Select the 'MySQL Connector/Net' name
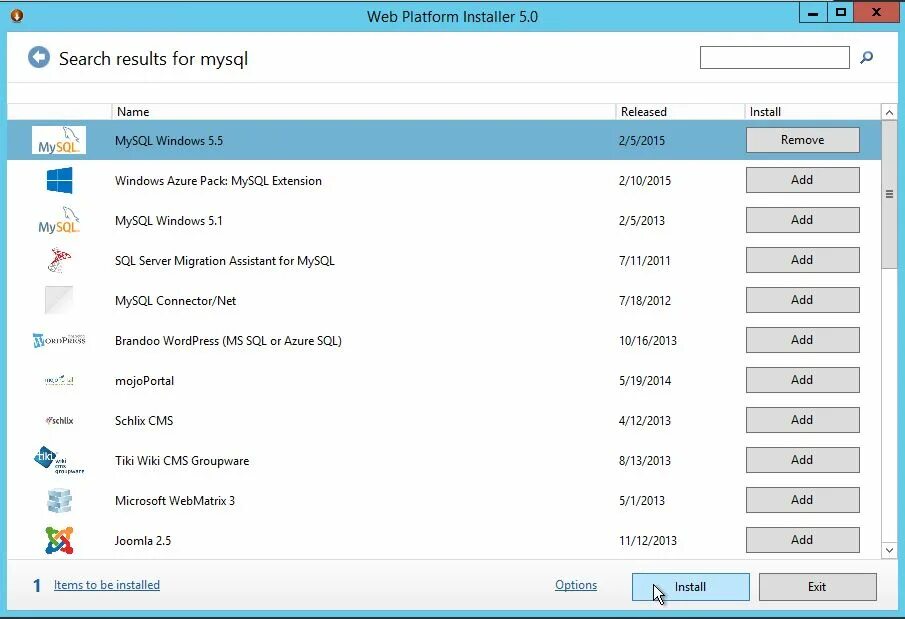The width and height of the screenshot is (905, 619). tap(175, 301)
